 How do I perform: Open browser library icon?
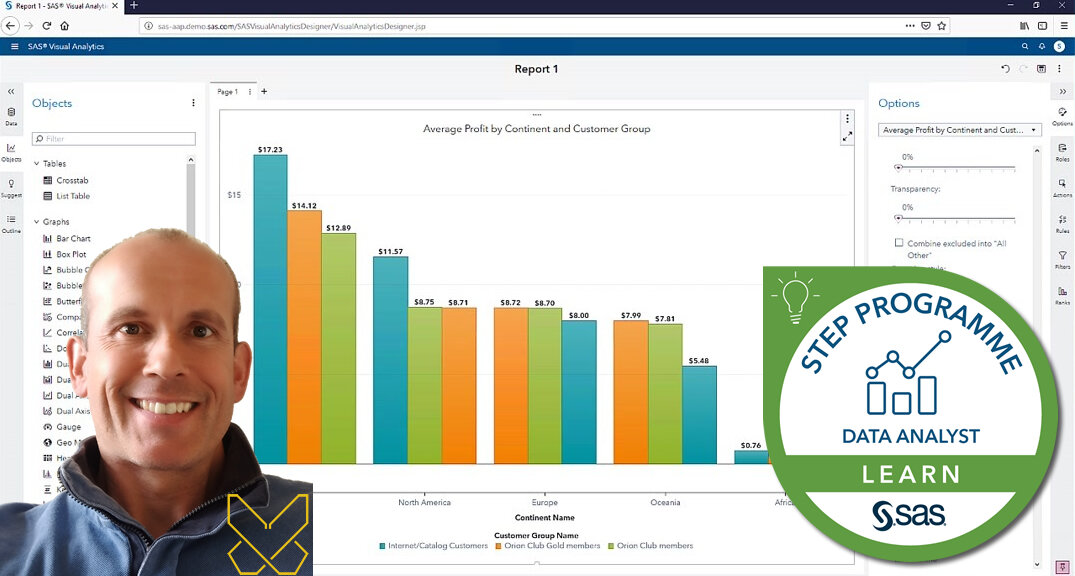tap(1024, 25)
